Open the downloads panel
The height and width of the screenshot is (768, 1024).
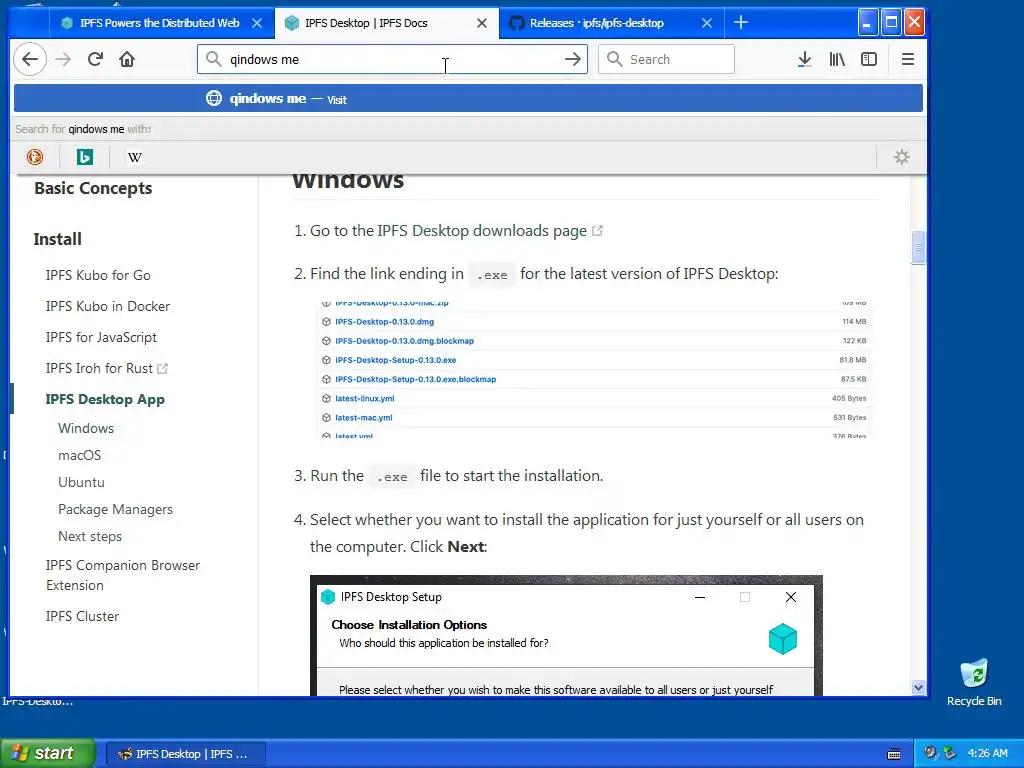tap(805, 59)
